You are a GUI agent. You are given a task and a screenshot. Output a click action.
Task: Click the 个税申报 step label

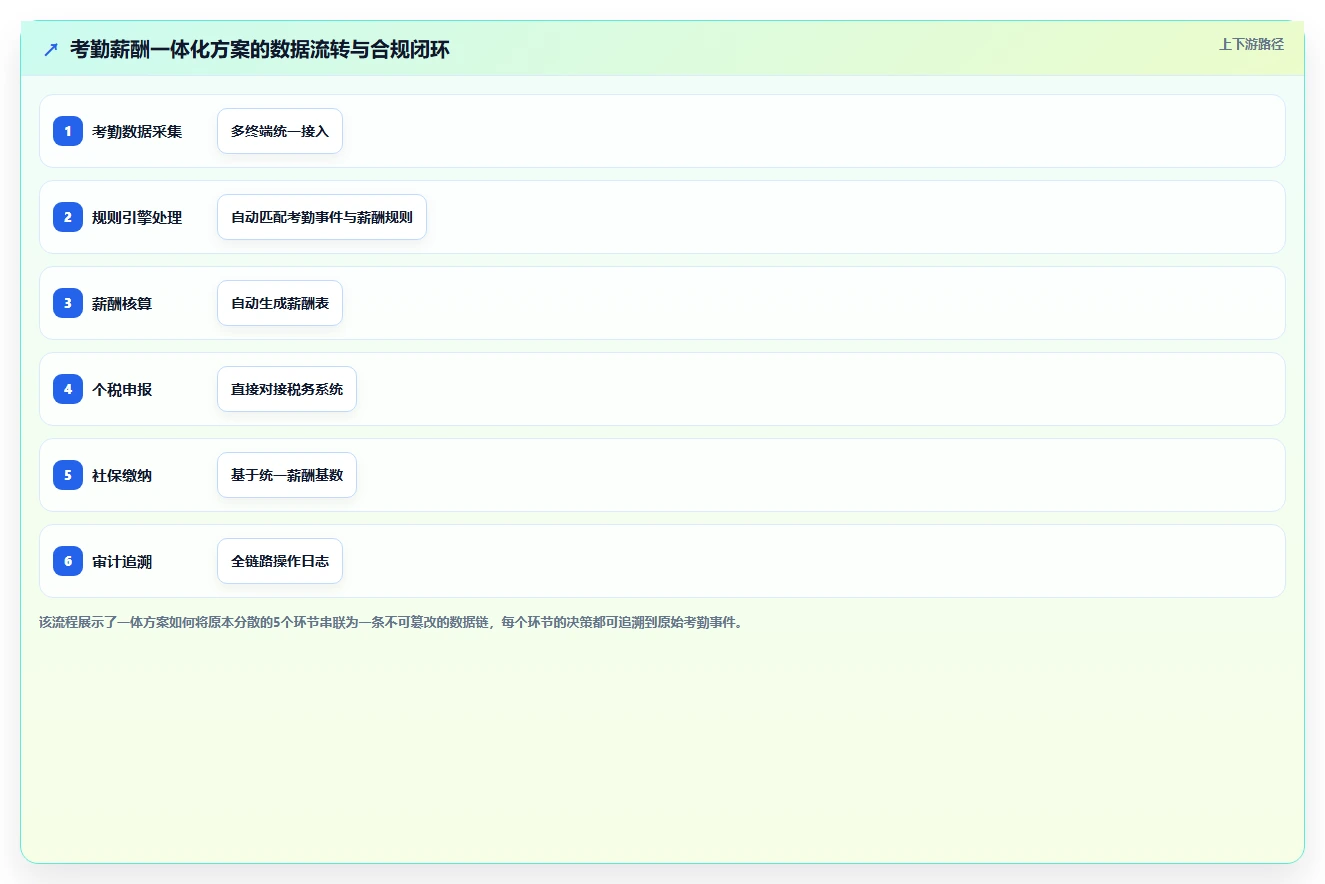122,389
